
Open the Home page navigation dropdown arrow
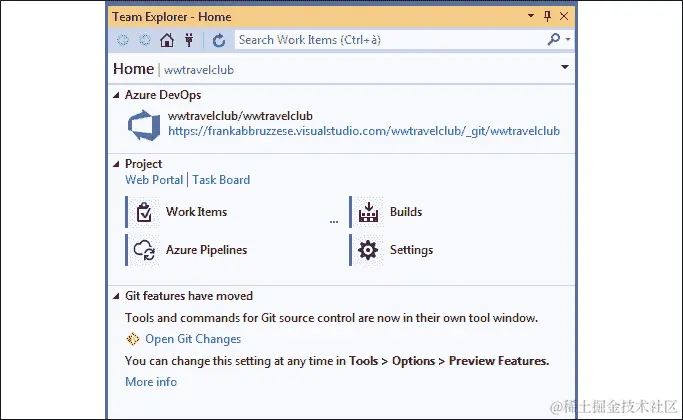pos(565,67)
